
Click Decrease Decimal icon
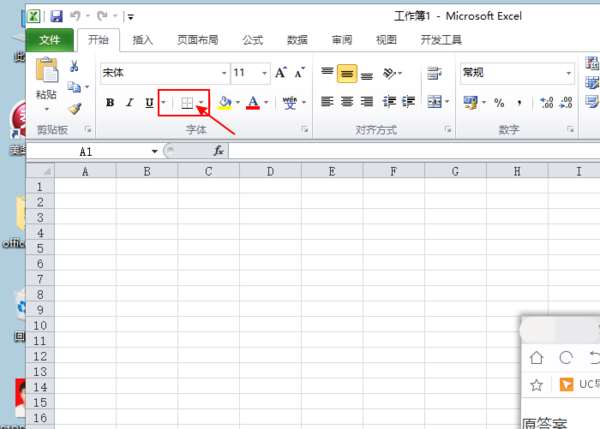566,103
